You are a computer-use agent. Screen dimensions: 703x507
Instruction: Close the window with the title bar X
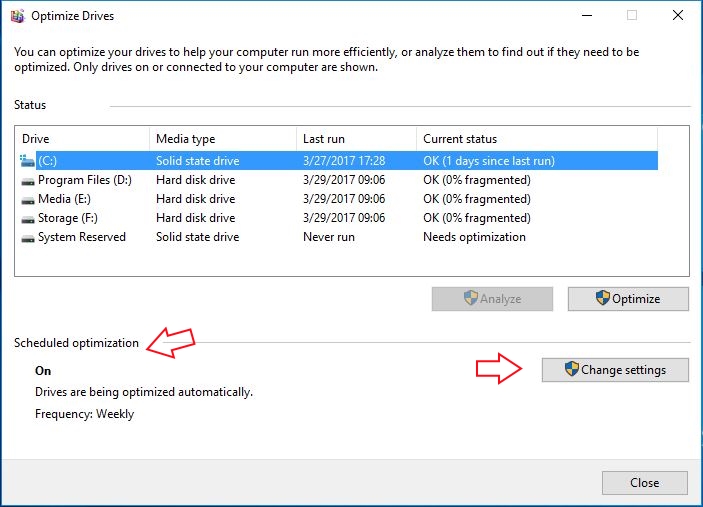click(678, 16)
